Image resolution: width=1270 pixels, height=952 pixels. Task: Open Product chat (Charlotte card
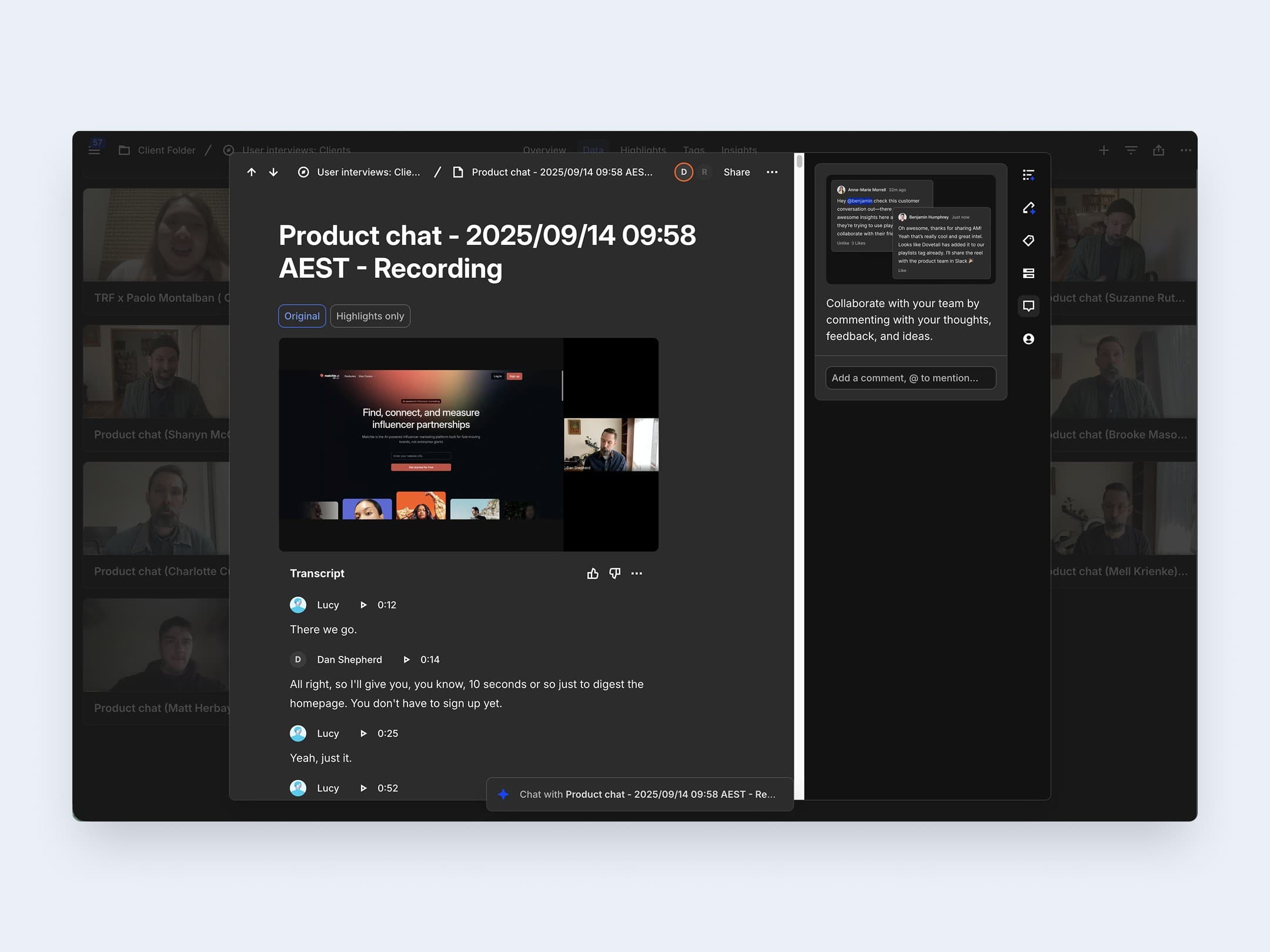coord(156,525)
